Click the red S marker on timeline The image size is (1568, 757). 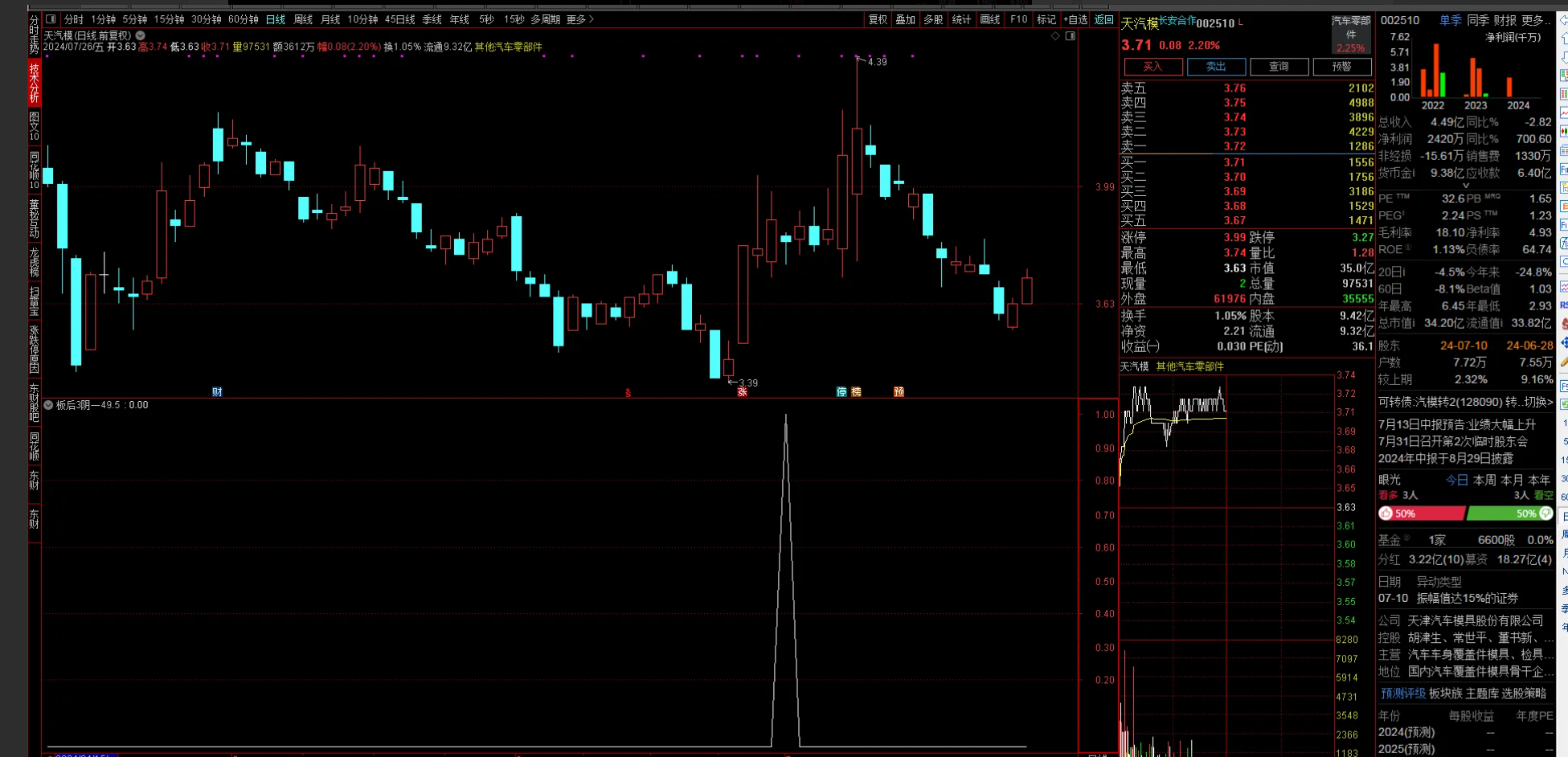click(628, 393)
